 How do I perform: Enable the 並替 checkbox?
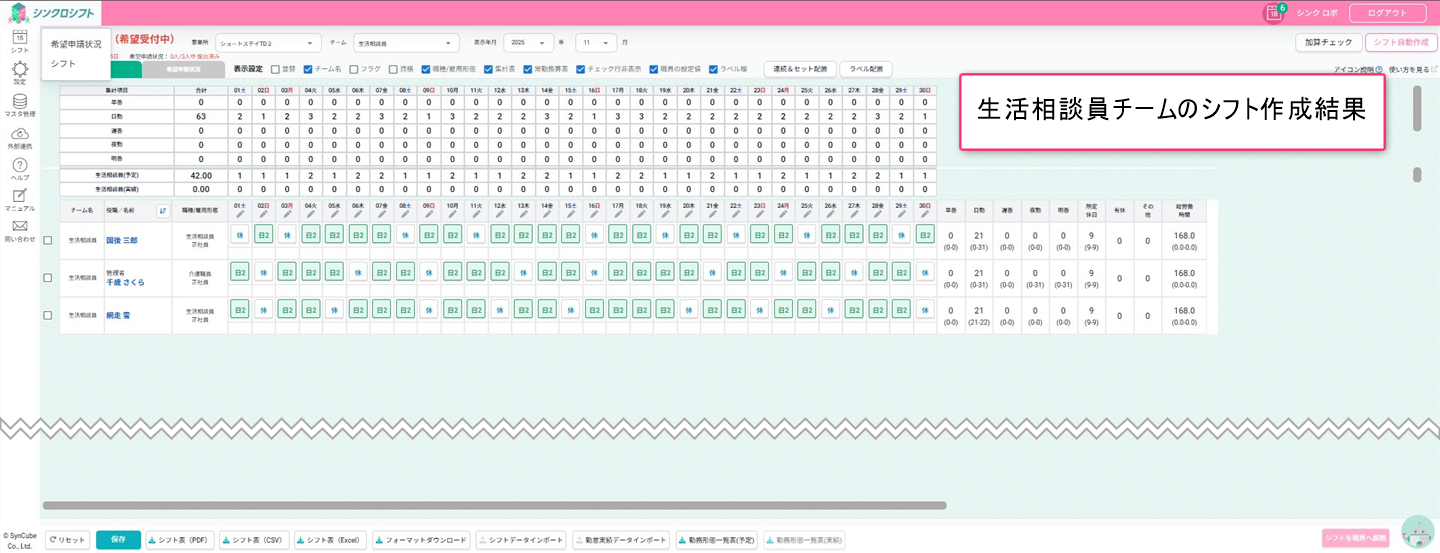(x=275, y=70)
